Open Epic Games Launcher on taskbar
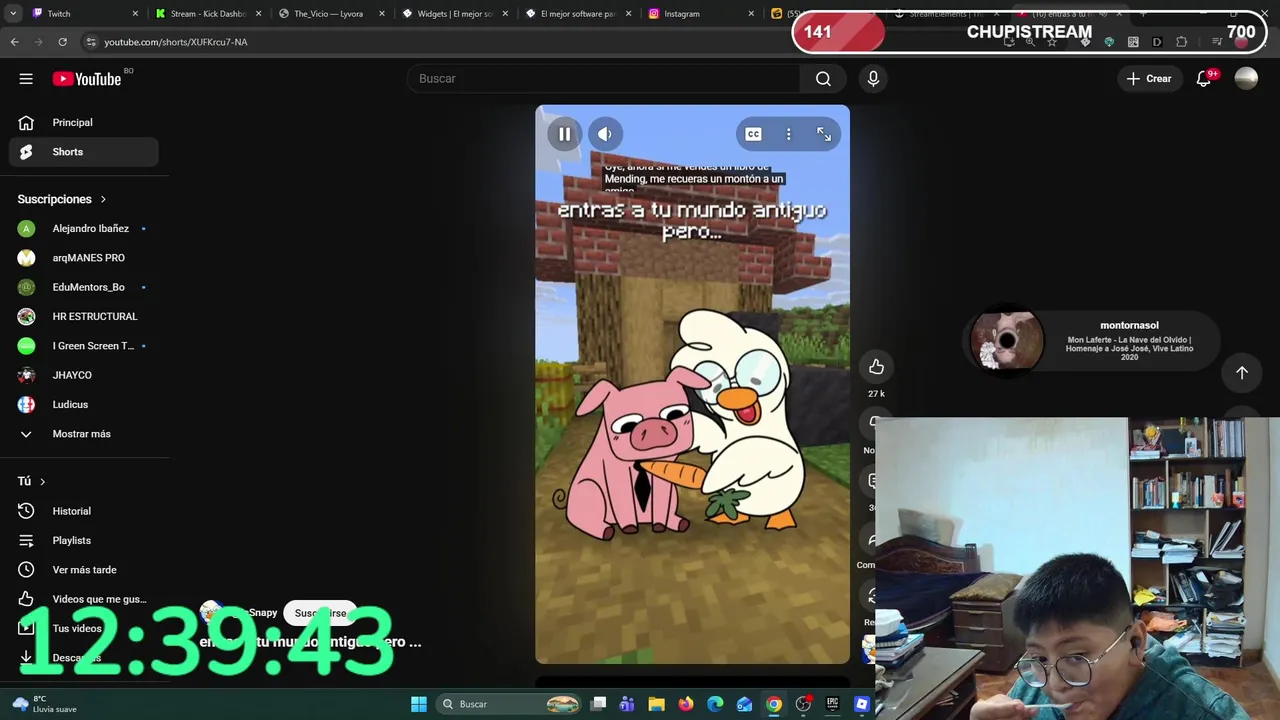 (x=832, y=704)
